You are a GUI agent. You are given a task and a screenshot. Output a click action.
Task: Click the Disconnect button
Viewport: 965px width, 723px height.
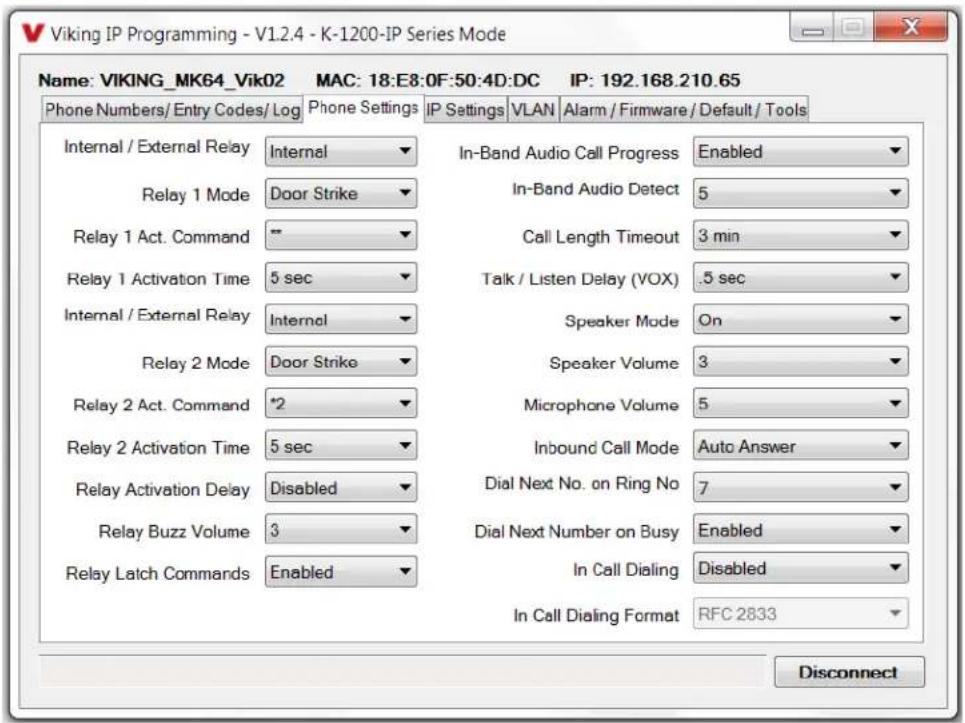(849, 672)
